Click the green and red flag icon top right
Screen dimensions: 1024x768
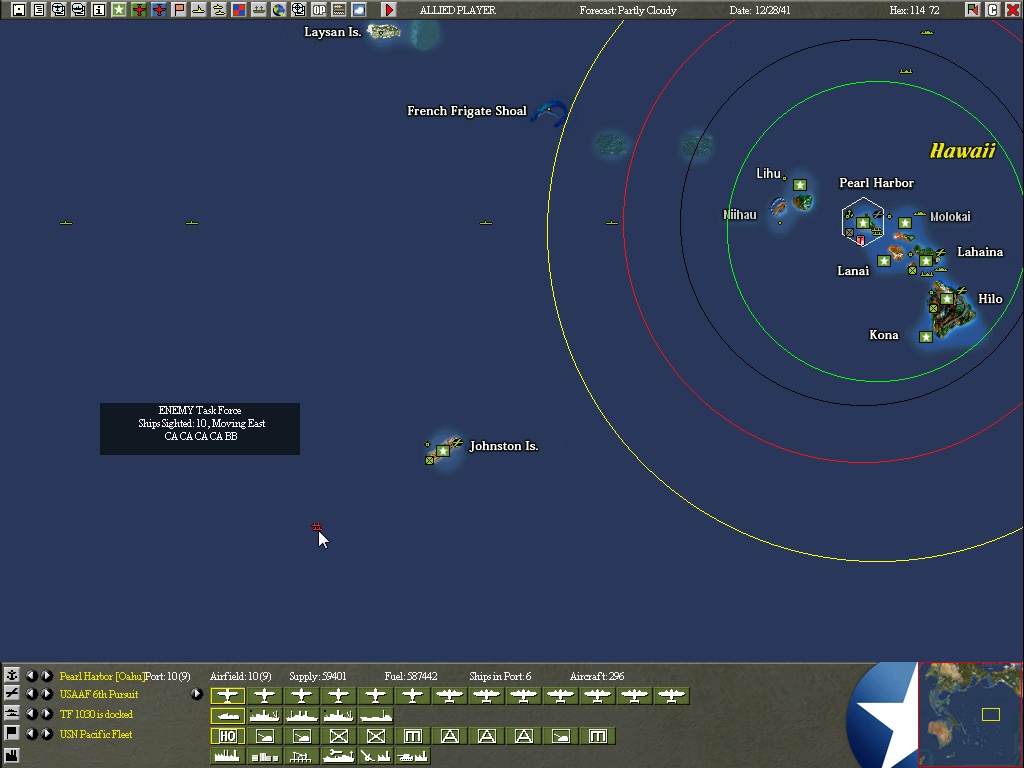coord(972,10)
